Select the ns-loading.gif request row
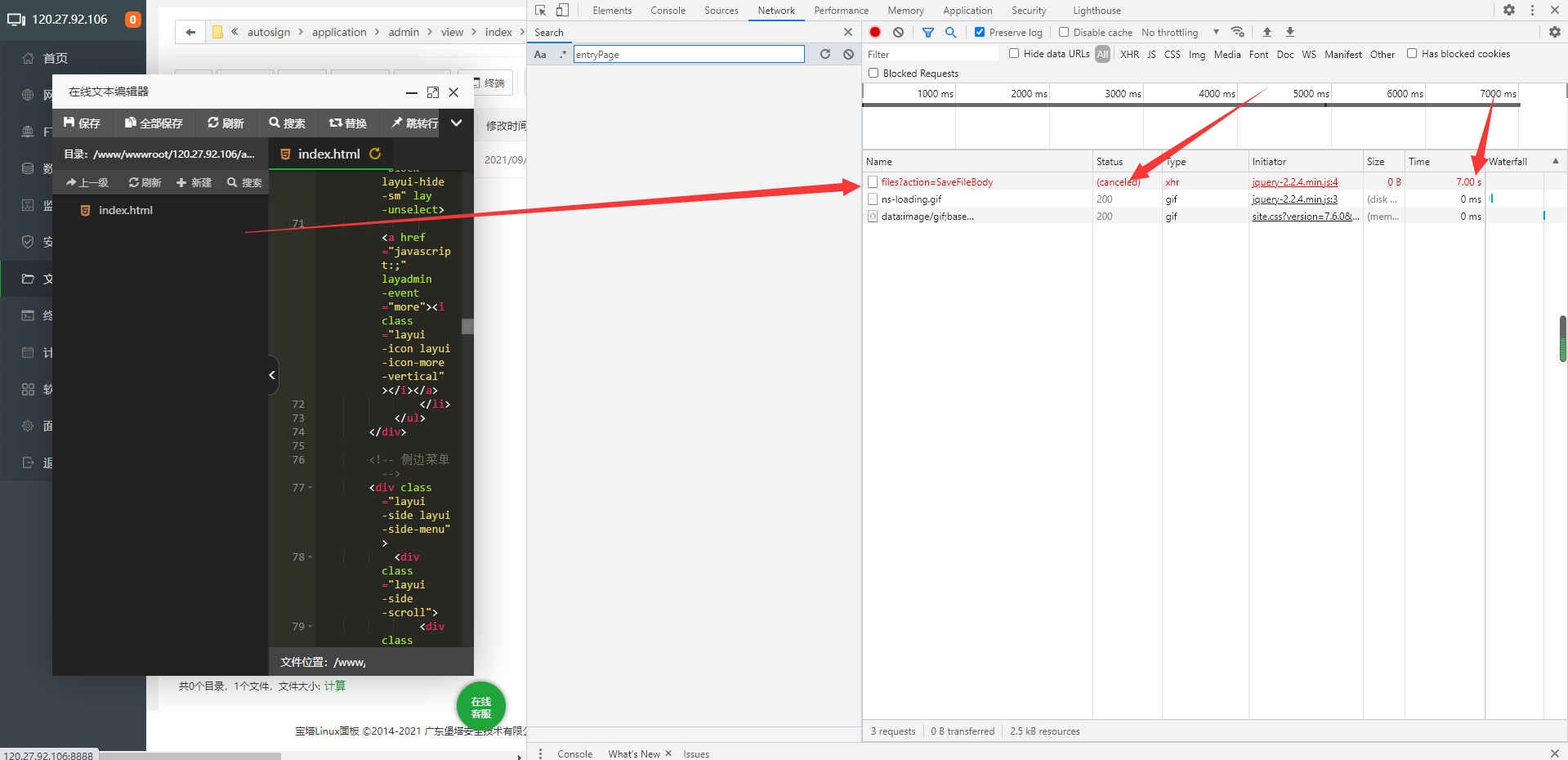 911,199
